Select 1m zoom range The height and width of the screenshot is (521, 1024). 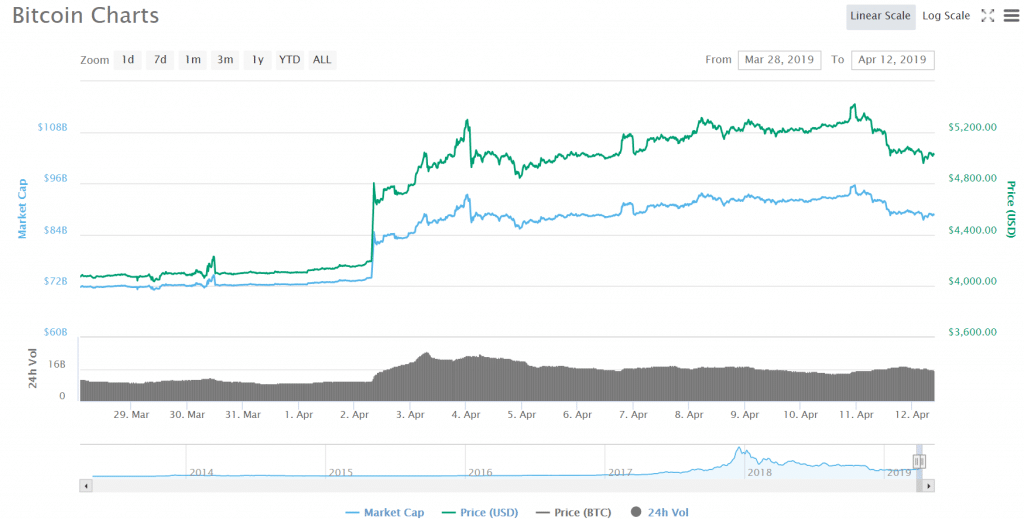tap(192, 60)
